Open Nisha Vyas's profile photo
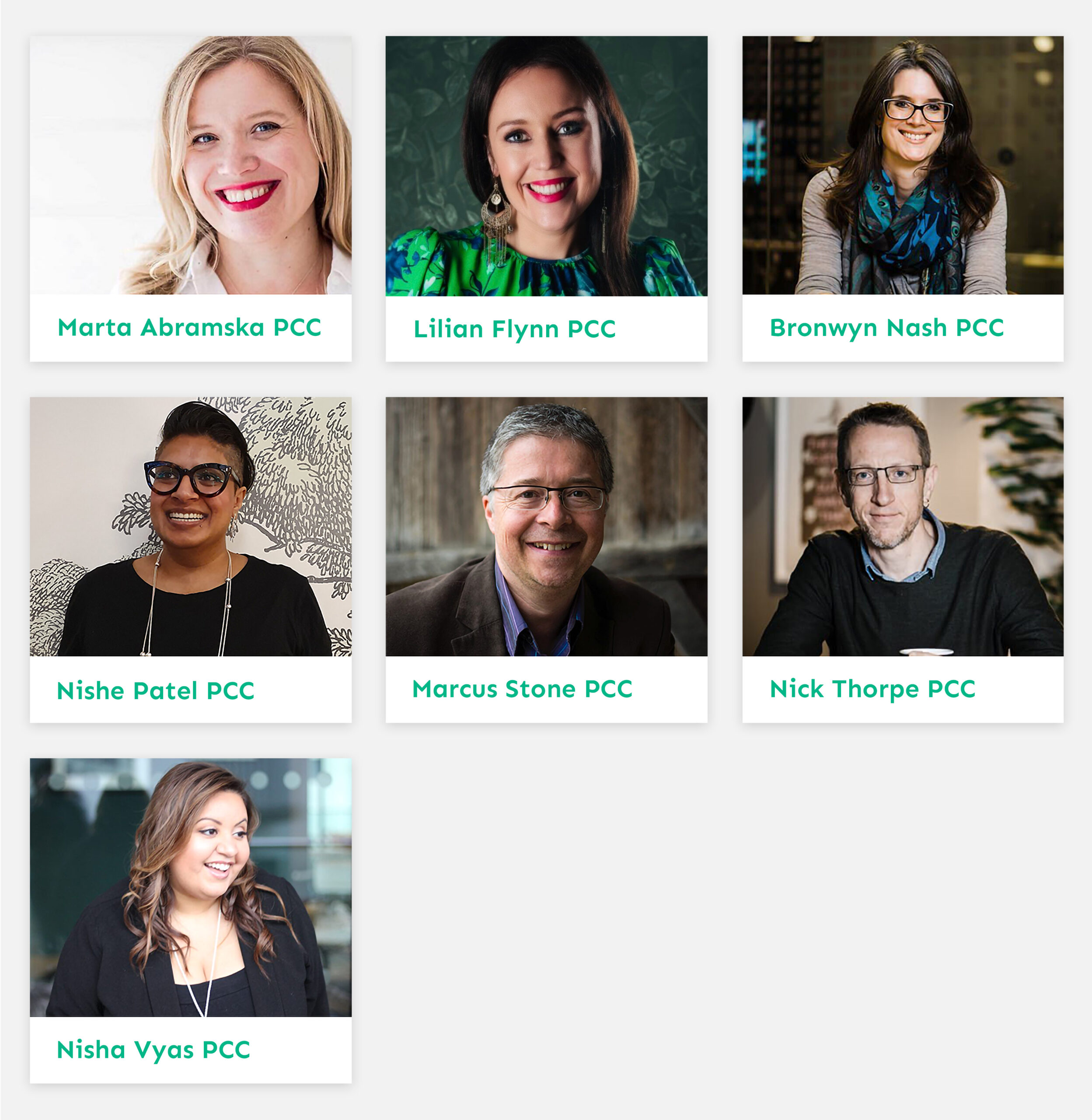Screen dimensions: 1092x1120 190,888
